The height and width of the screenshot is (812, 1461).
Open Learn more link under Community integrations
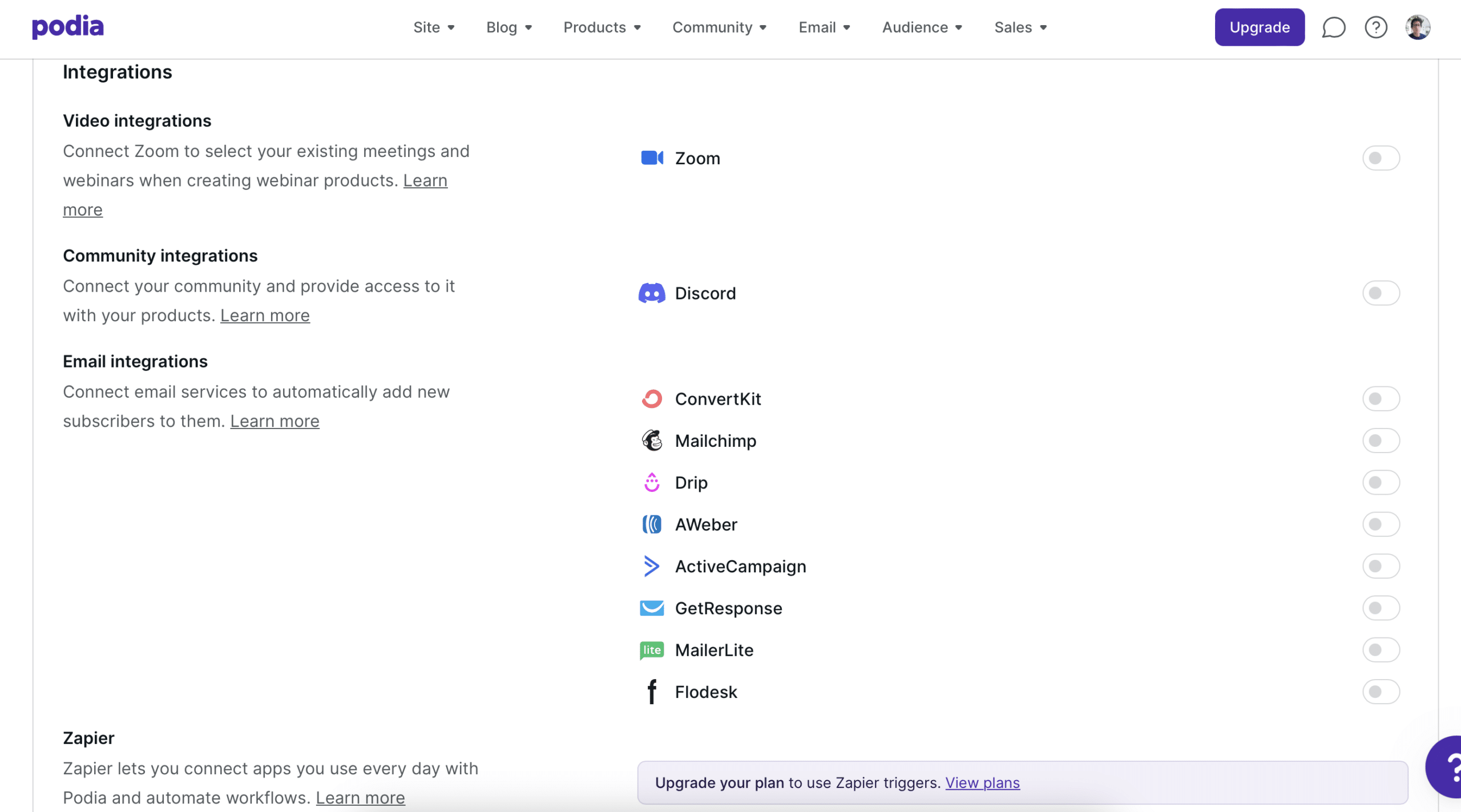265,316
